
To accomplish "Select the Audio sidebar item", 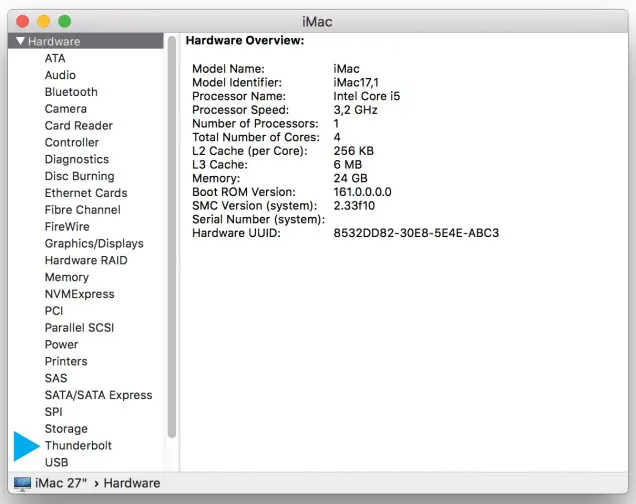I will pyautogui.click(x=60, y=75).
